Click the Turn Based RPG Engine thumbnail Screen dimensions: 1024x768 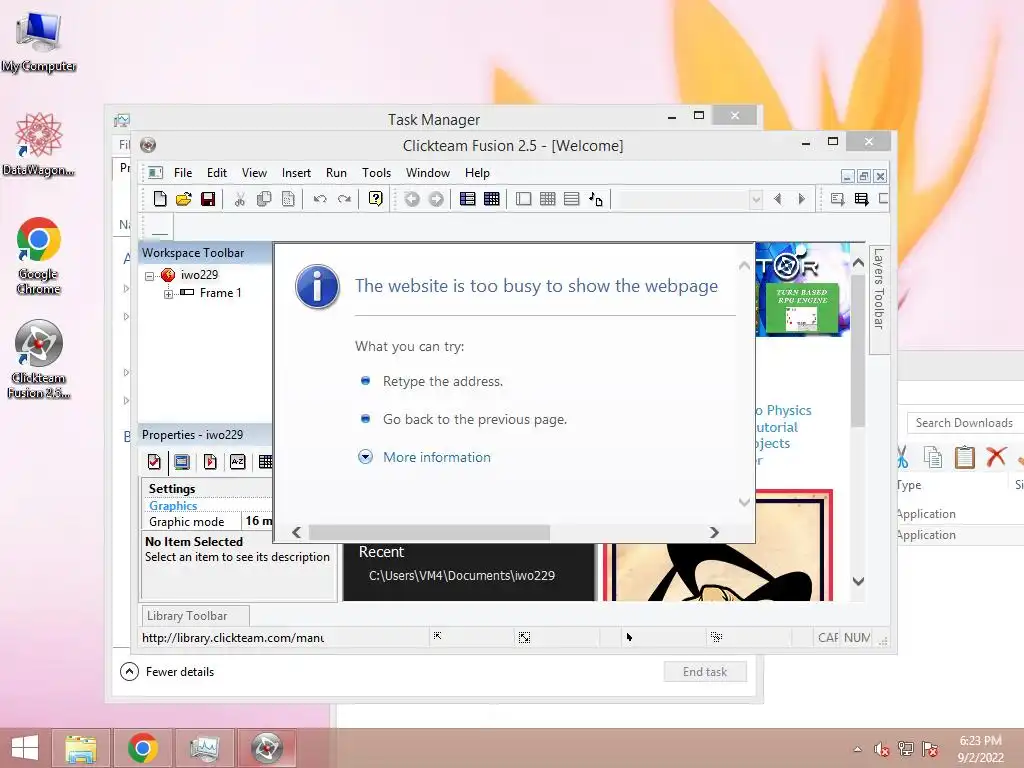tap(802, 309)
